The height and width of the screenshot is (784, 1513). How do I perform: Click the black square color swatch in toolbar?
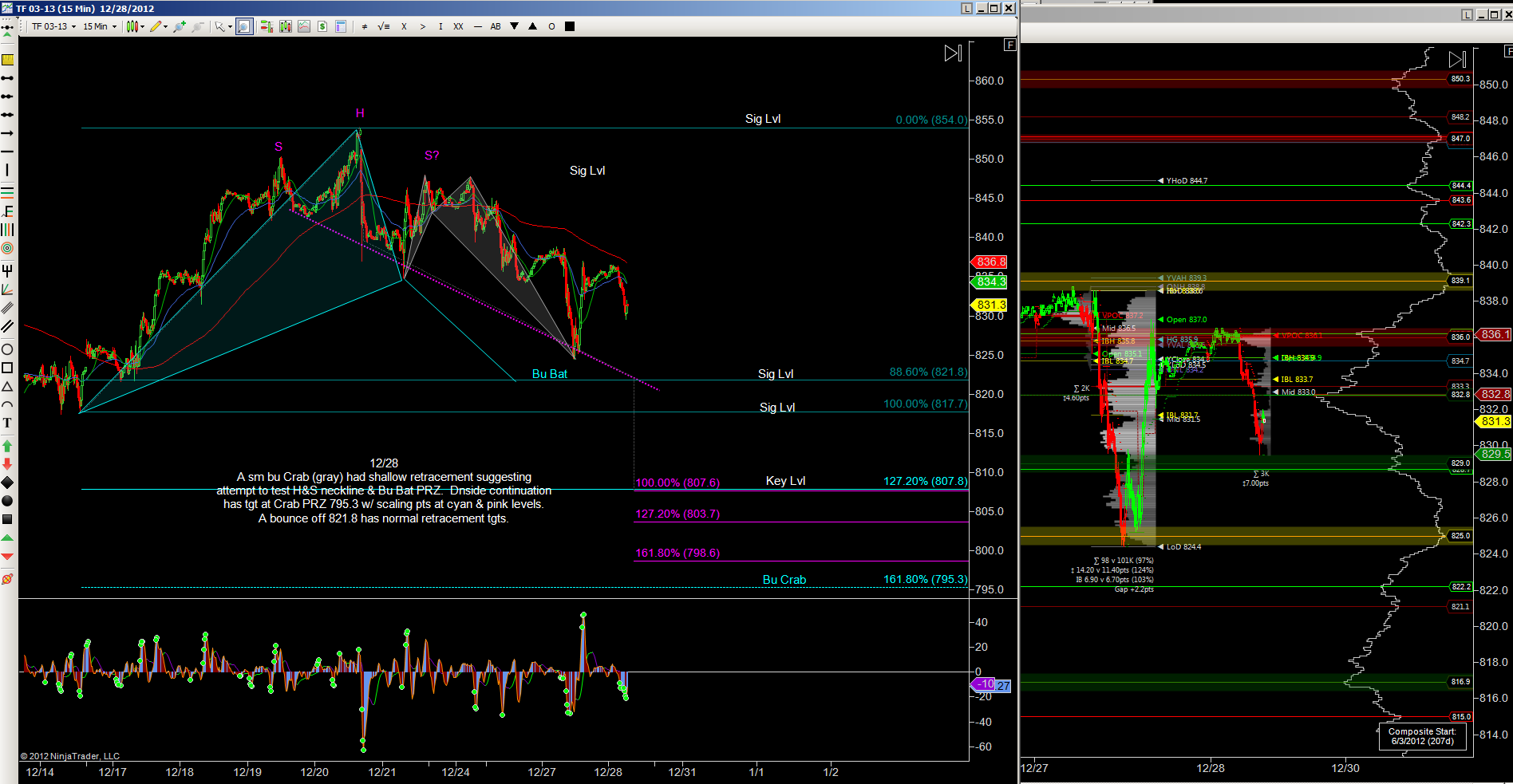570,26
